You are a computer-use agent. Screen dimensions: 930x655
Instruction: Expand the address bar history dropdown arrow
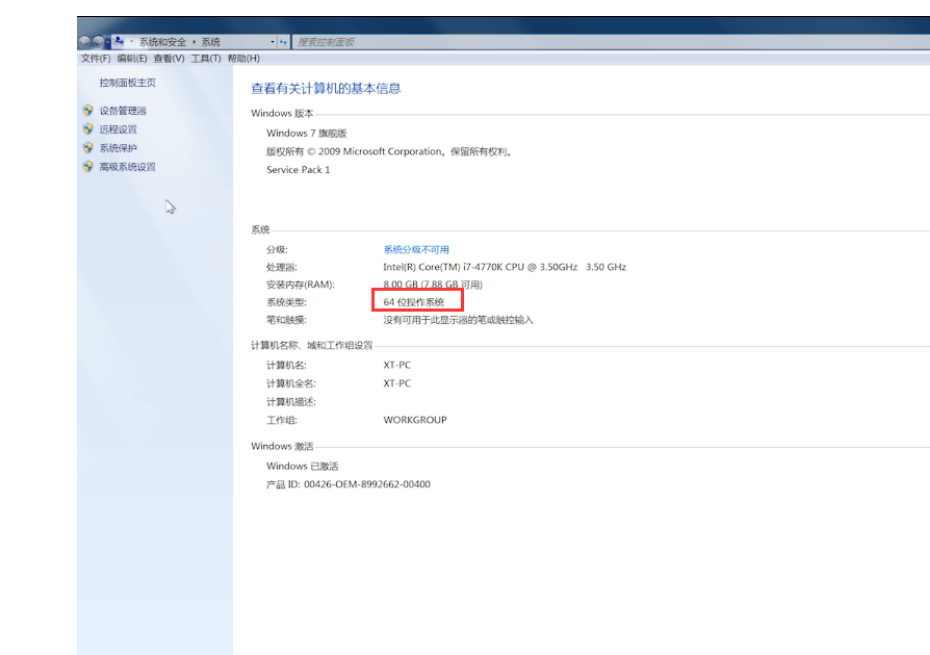point(272,42)
